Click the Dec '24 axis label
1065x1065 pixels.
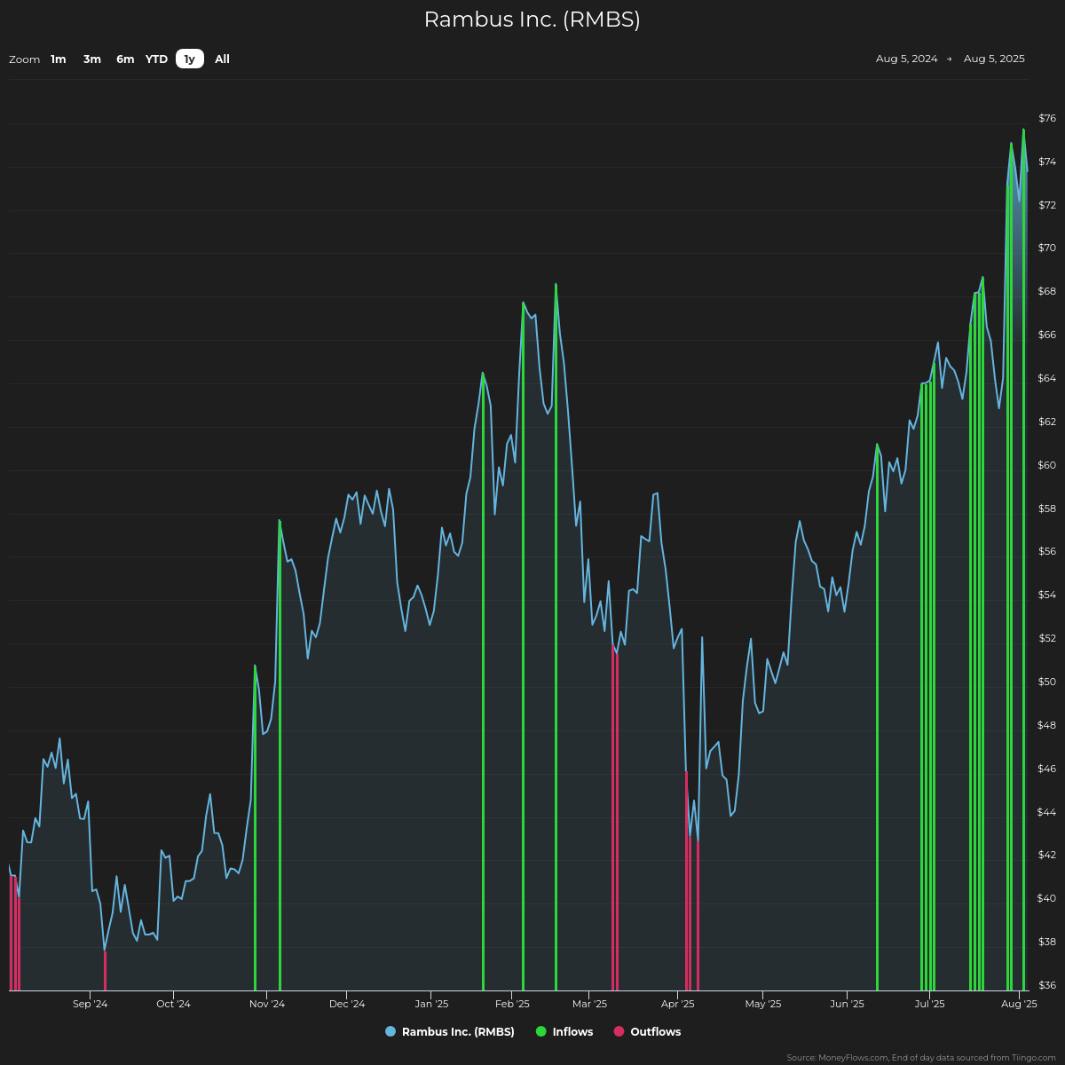[347, 1004]
